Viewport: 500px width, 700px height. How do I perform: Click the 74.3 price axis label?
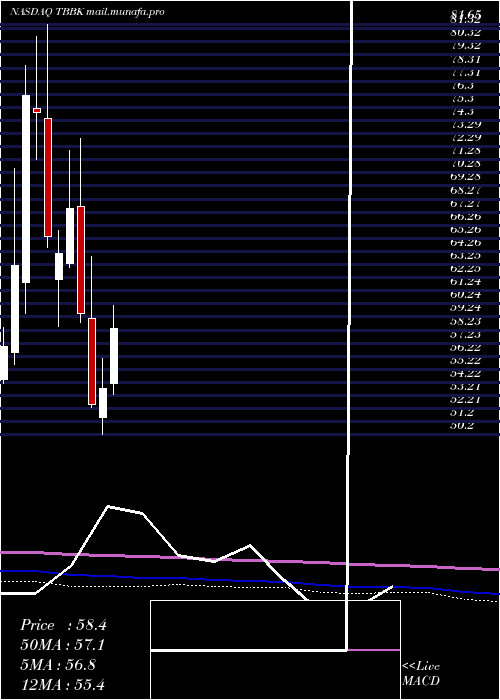(x=462, y=112)
